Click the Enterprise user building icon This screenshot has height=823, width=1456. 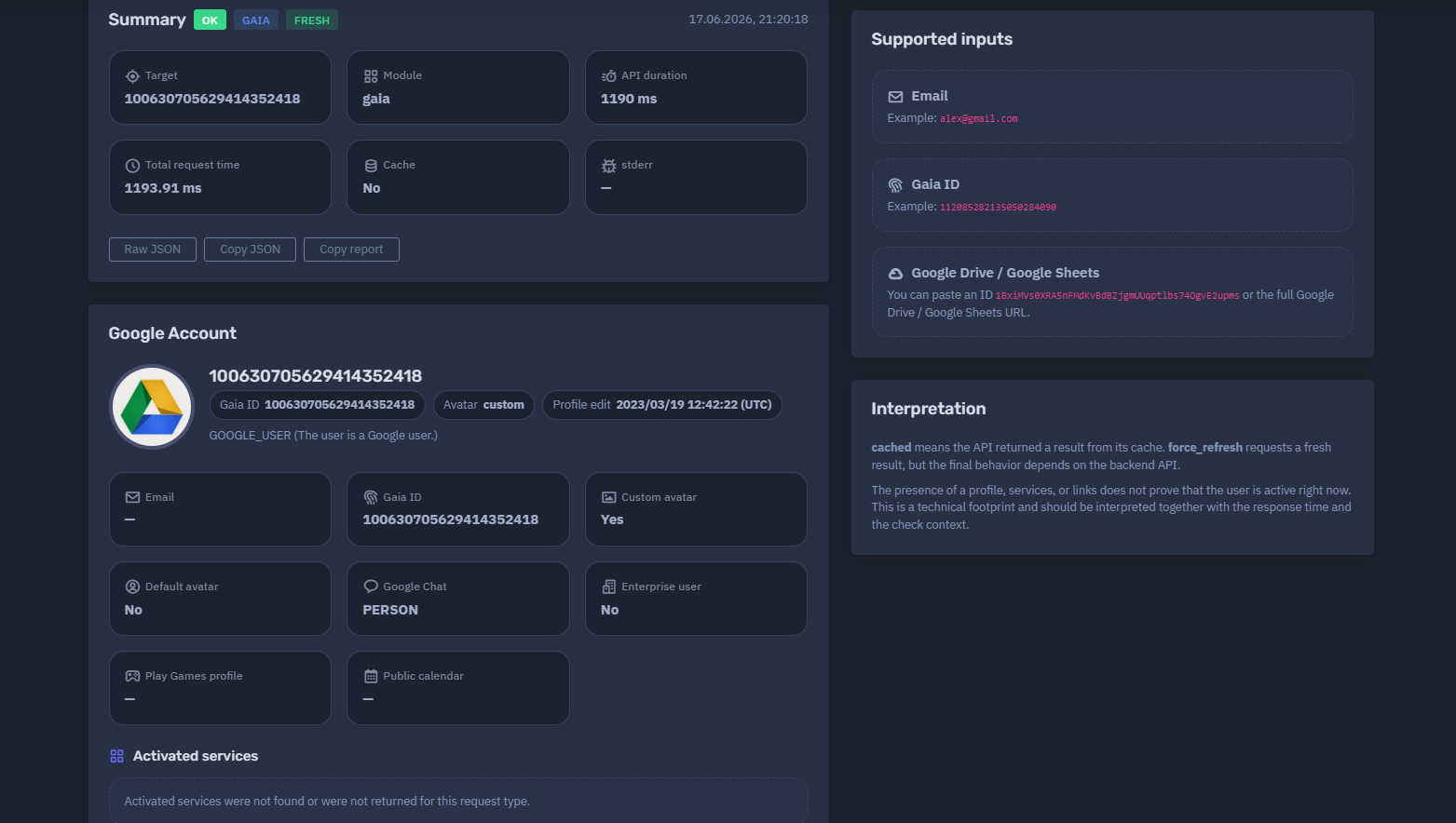pyautogui.click(x=609, y=587)
